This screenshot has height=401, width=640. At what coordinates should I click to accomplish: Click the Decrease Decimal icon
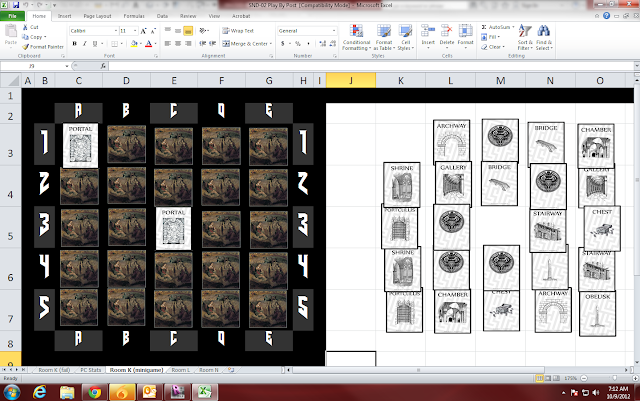tap(333, 44)
